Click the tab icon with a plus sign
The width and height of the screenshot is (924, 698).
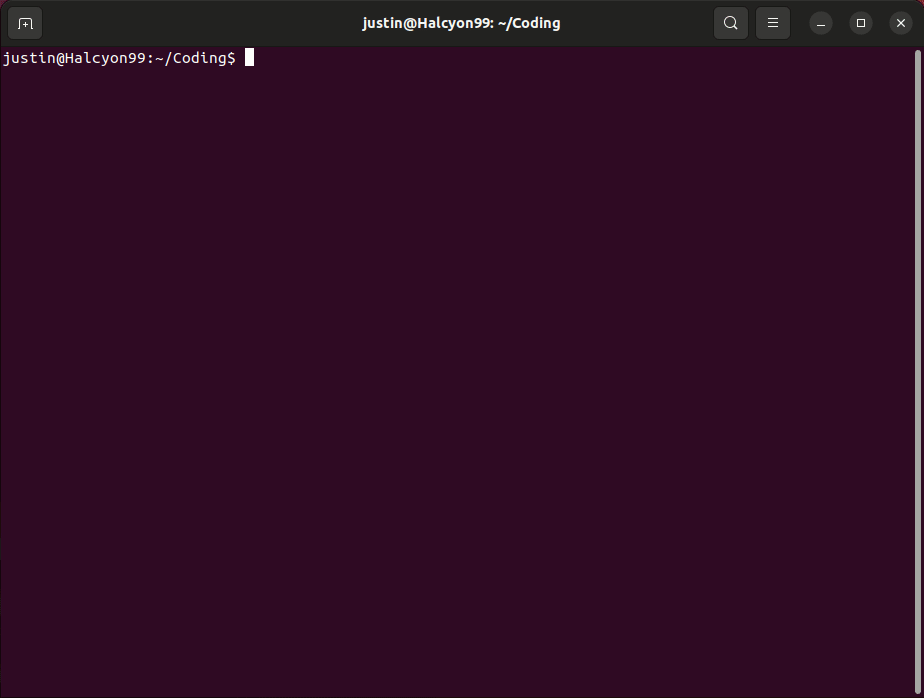click(x=24, y=22)
